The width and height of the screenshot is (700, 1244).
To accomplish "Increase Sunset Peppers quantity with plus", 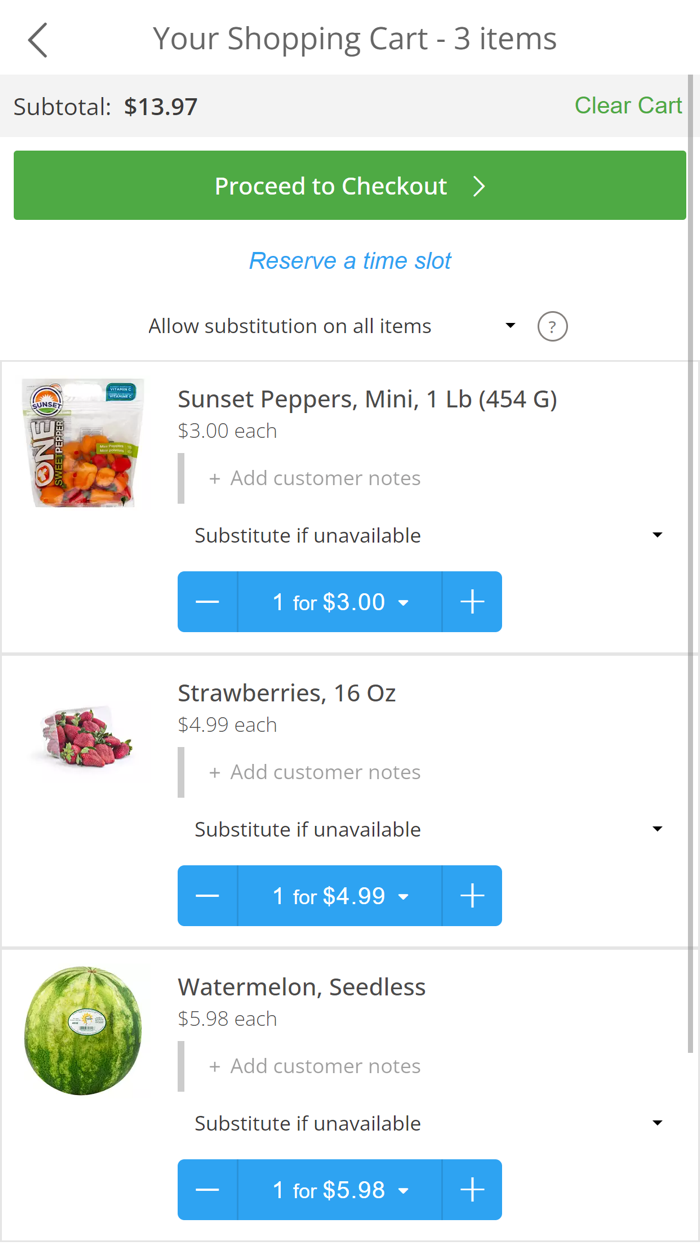I will pyautogui.click(x=472, y=602).
